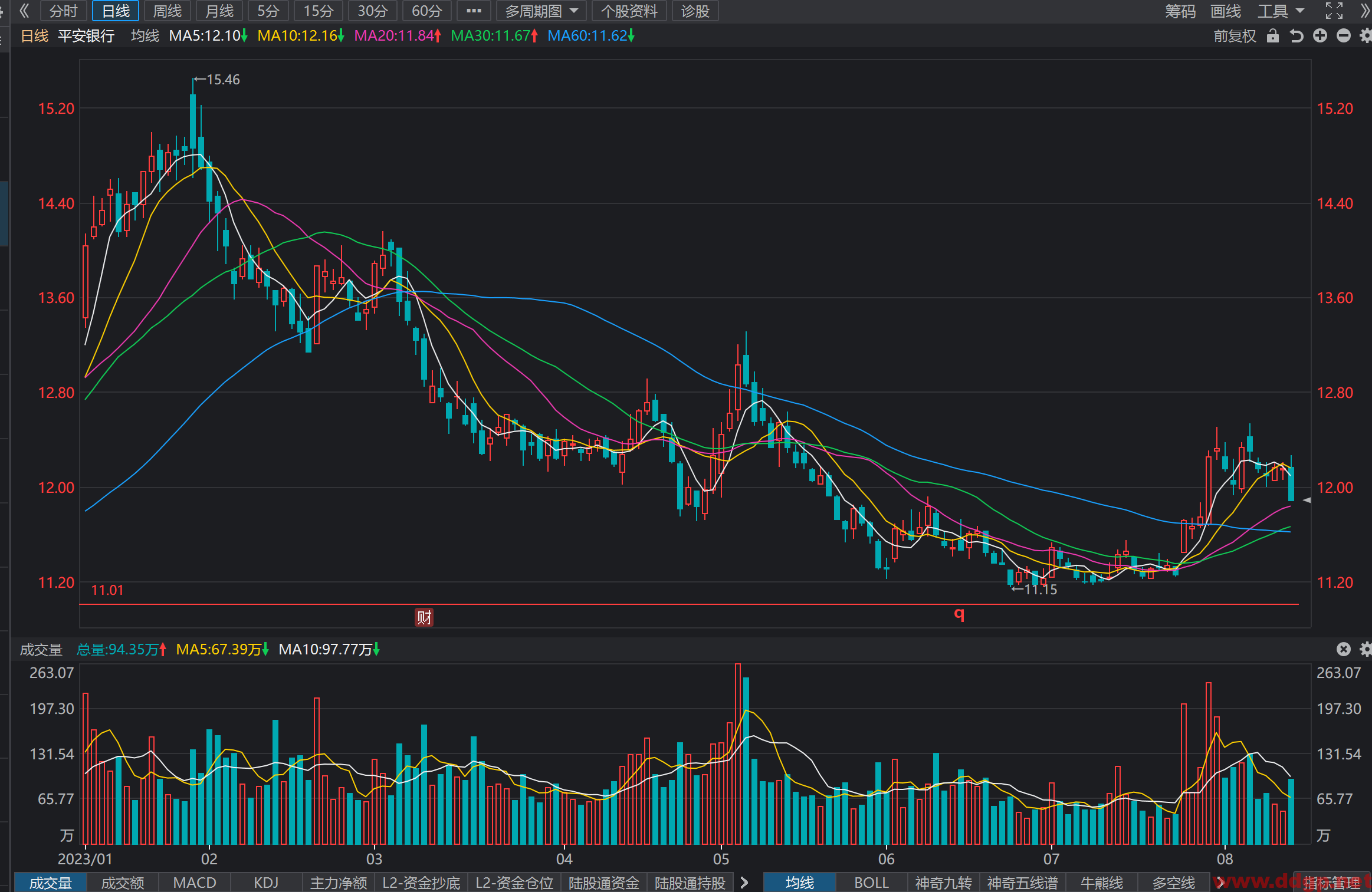Select the 成交量 indicator tab

click(x=50, y=883)
